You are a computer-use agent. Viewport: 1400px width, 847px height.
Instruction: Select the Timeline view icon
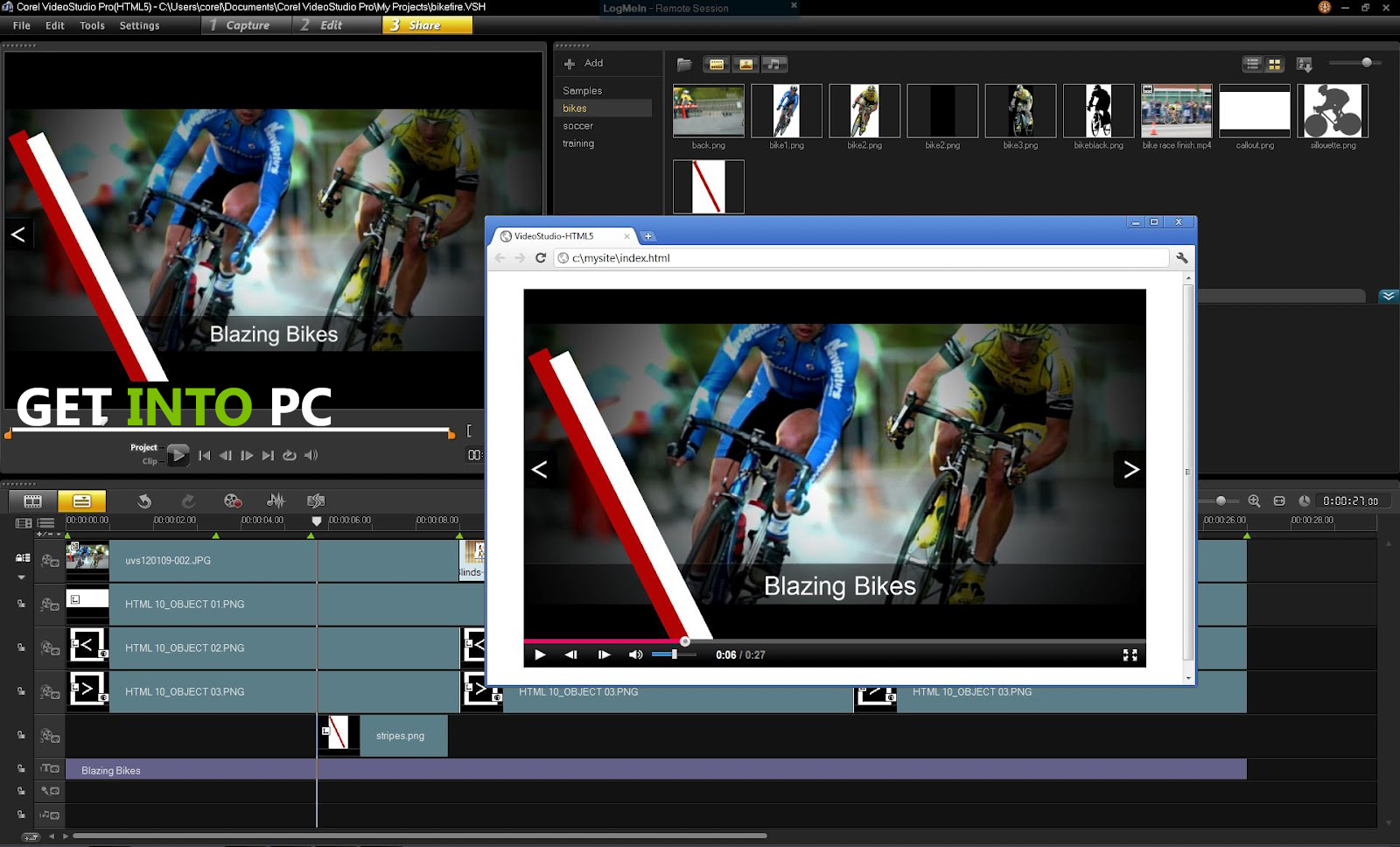click(82, 500)
